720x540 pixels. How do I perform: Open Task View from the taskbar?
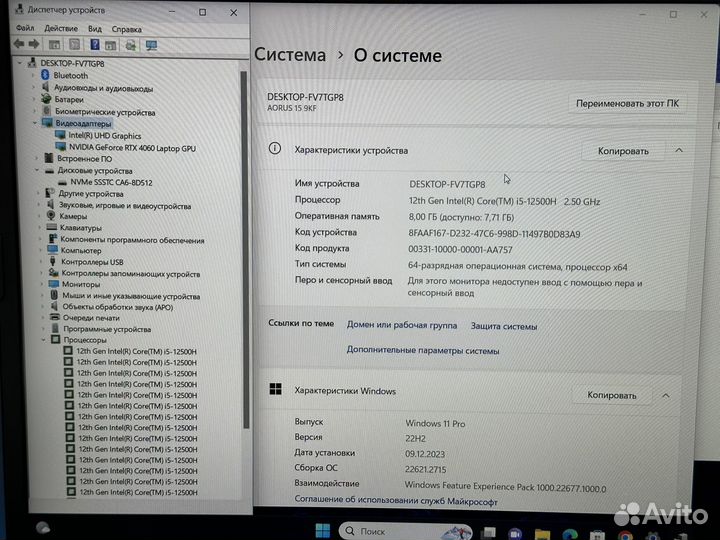[x=488, y=533]
